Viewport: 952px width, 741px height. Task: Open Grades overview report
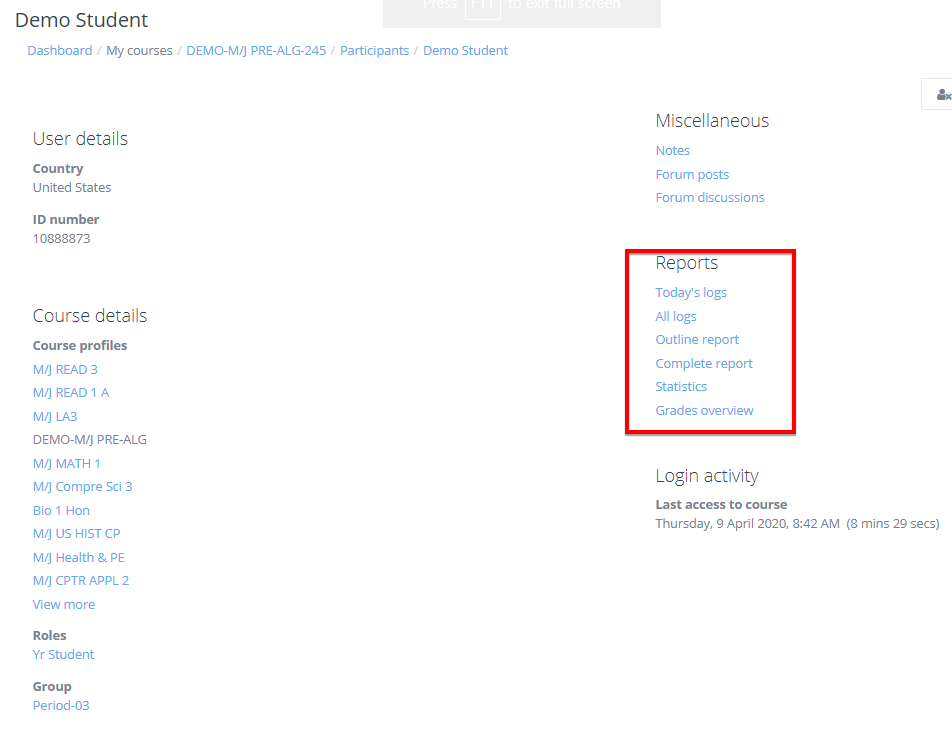704,411
